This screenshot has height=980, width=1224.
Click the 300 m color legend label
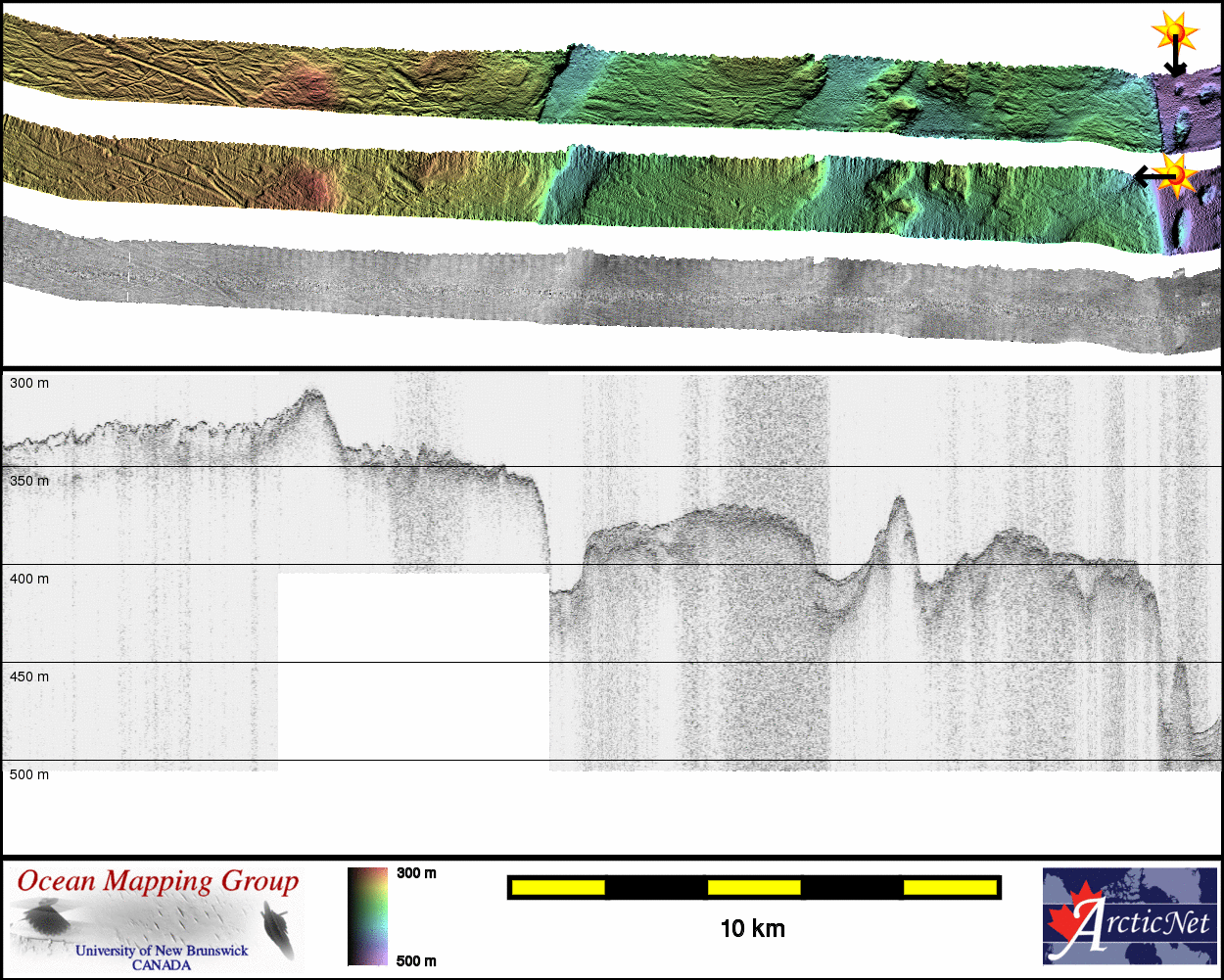tap(416, 873)
